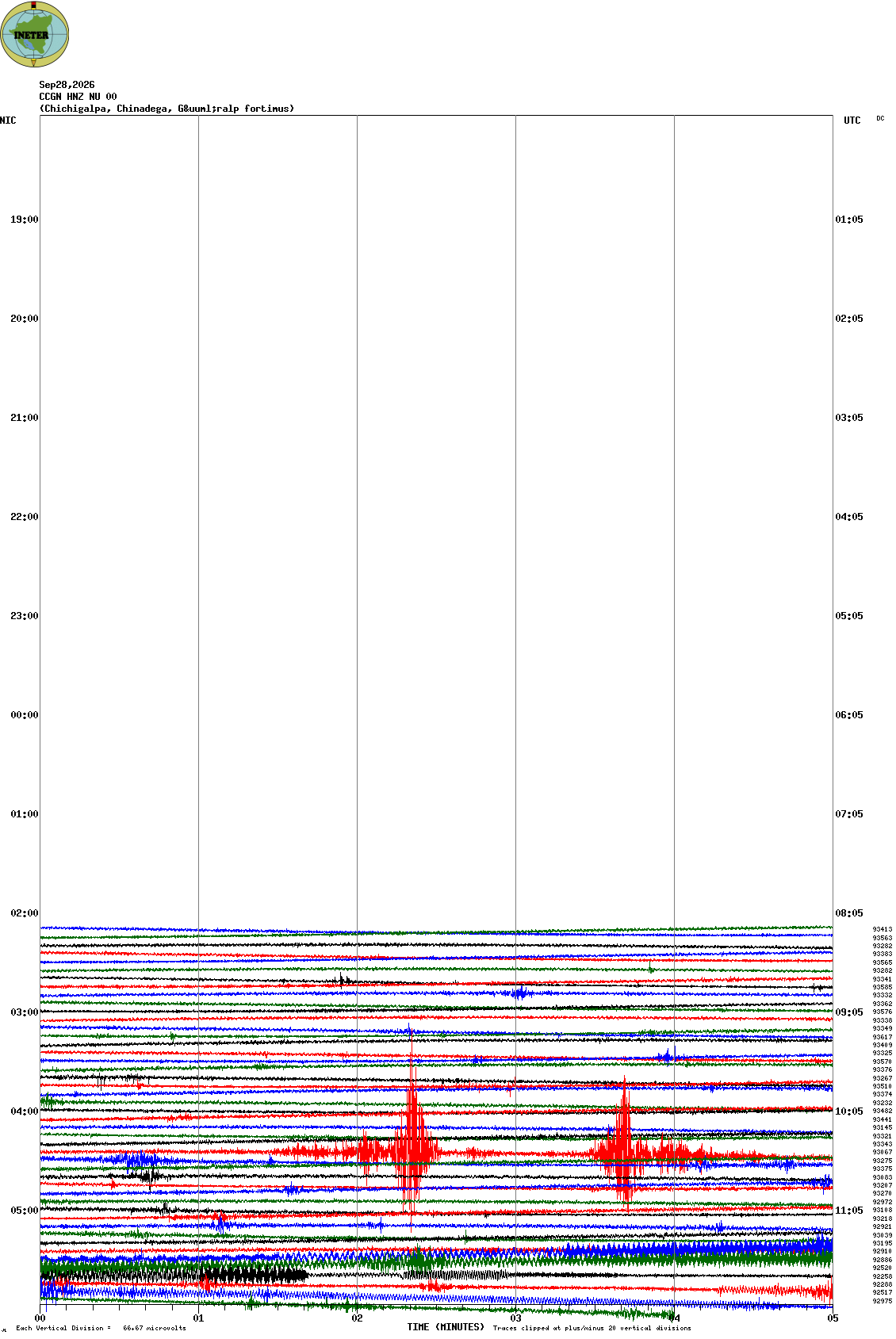Select the 19:00 local time label
896x1339 pixels.
[x=24, y=220]
